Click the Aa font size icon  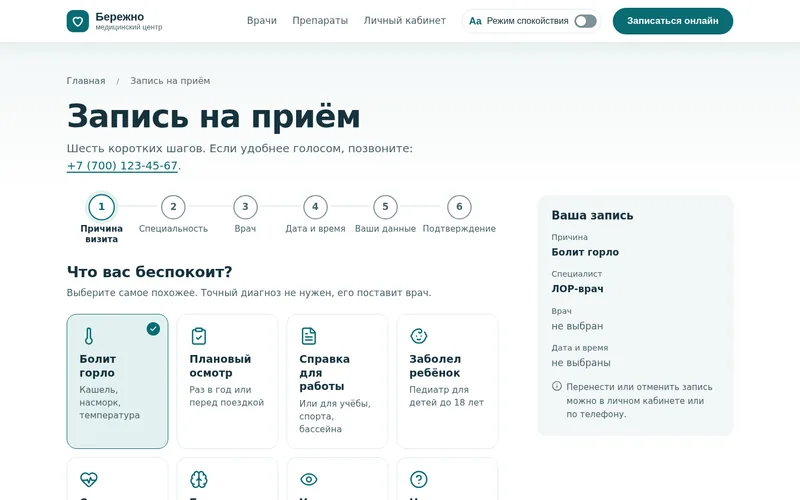tap(475, 21)
